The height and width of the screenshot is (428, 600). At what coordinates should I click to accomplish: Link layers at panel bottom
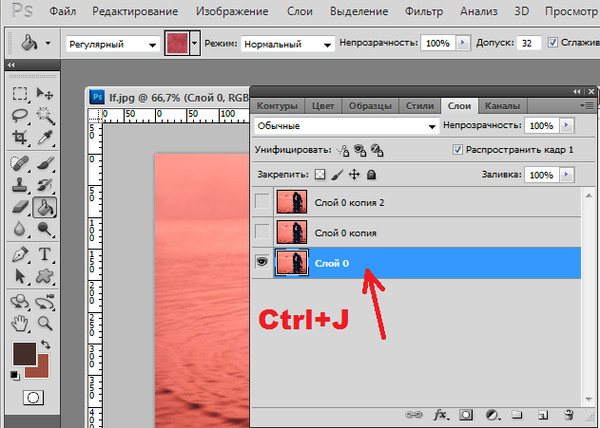(x=414, y=415)
